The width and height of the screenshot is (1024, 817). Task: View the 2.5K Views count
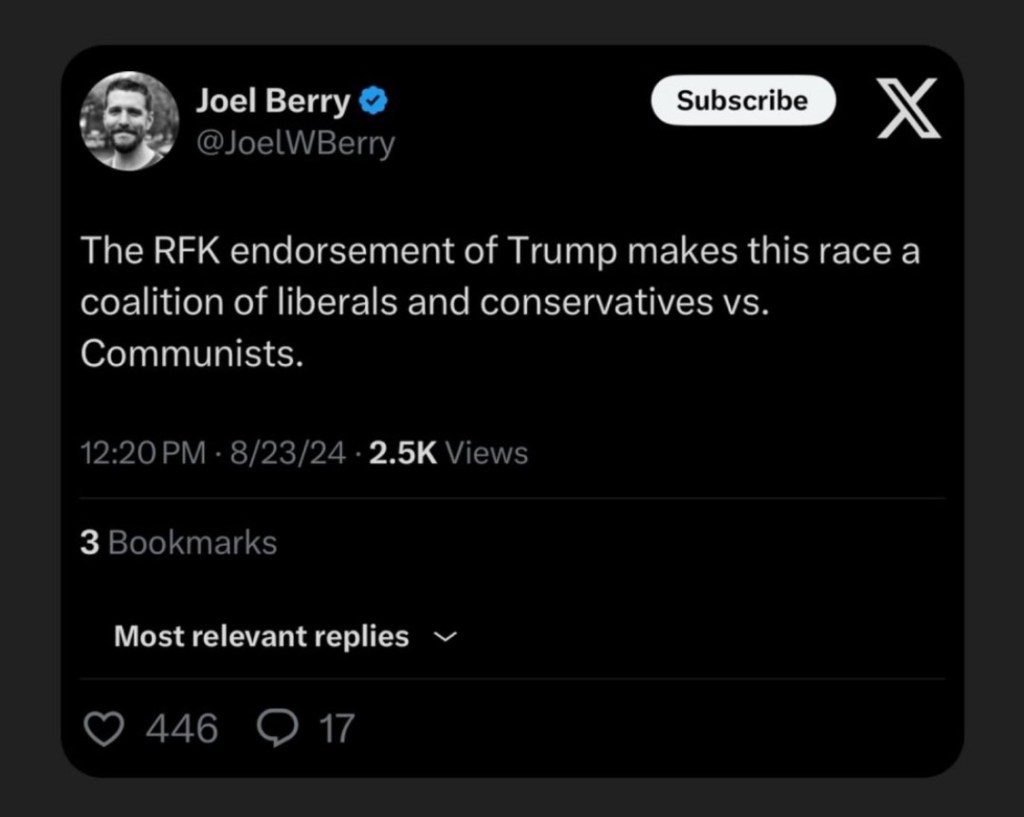point(448,453)
